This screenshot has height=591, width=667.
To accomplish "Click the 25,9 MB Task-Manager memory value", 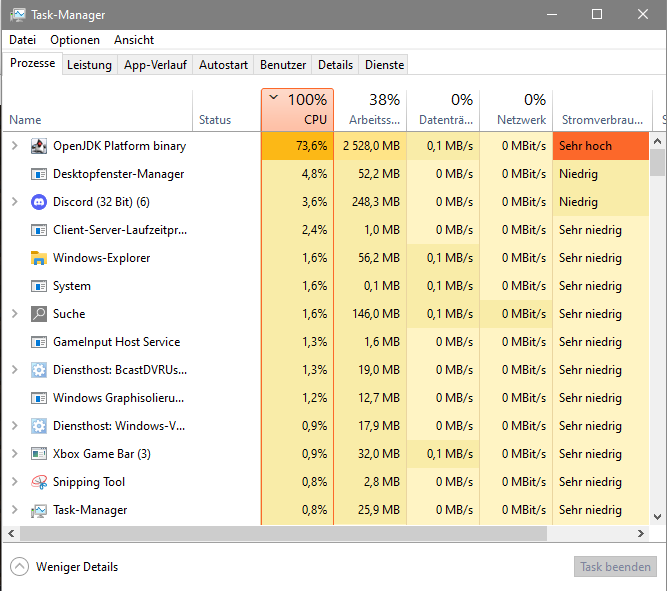I will [379, 510].
